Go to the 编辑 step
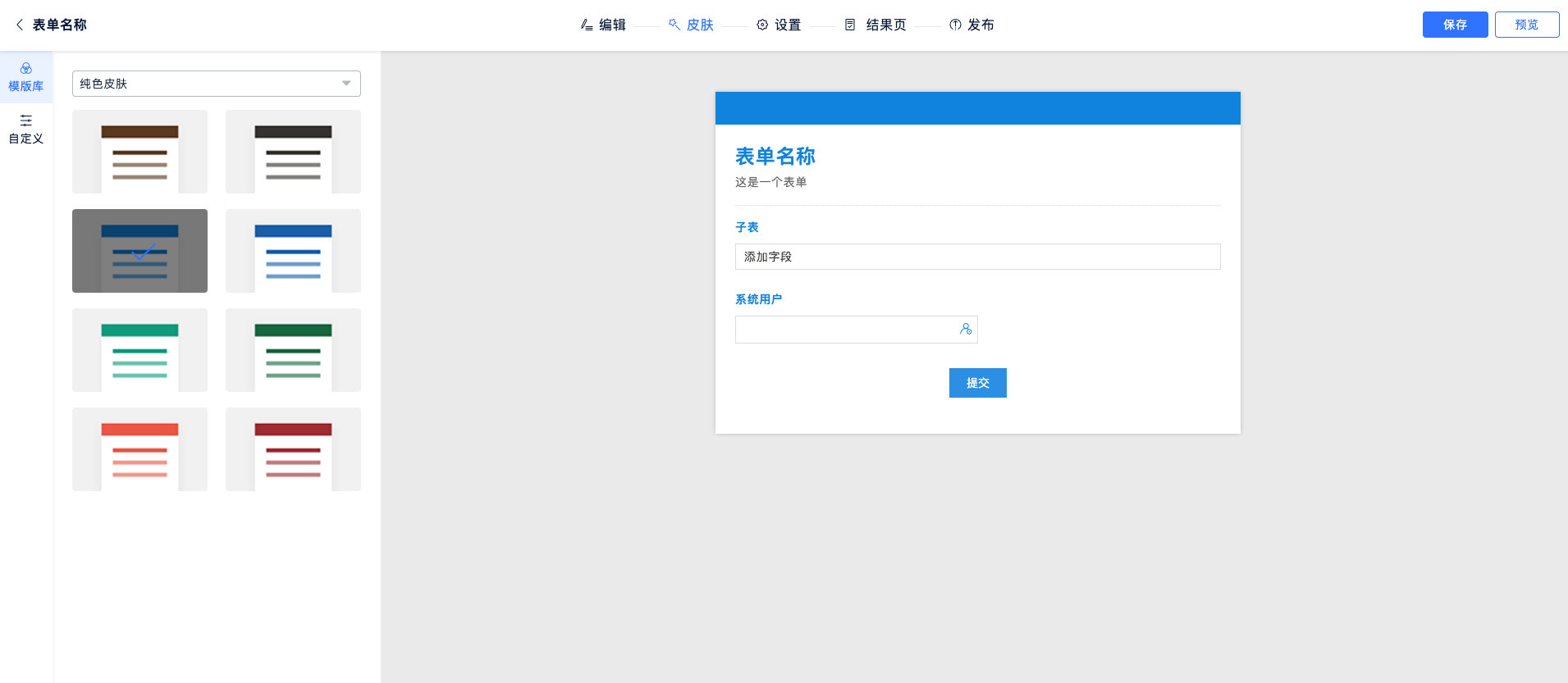The width and height of the screenshot is (1568, 683). (603, 25)
